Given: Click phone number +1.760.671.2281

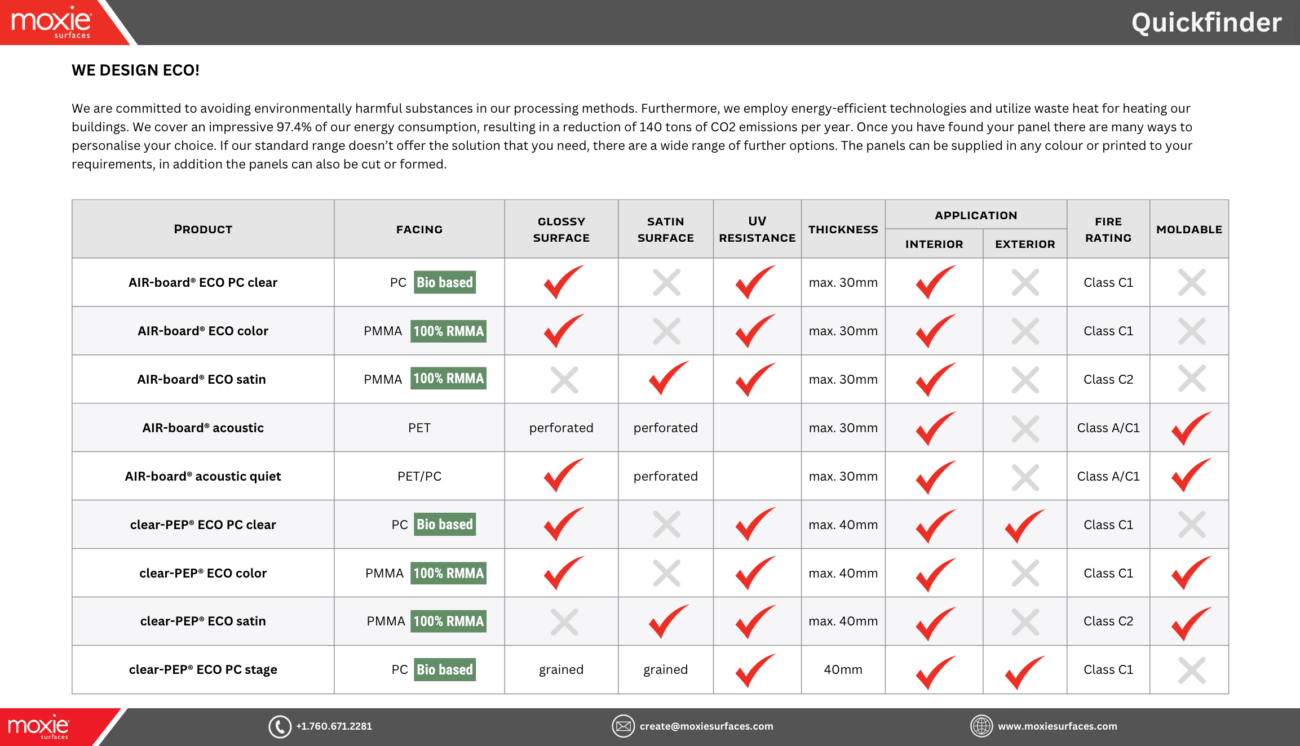Looking at the screenshot, I should [x=334, y=727].
